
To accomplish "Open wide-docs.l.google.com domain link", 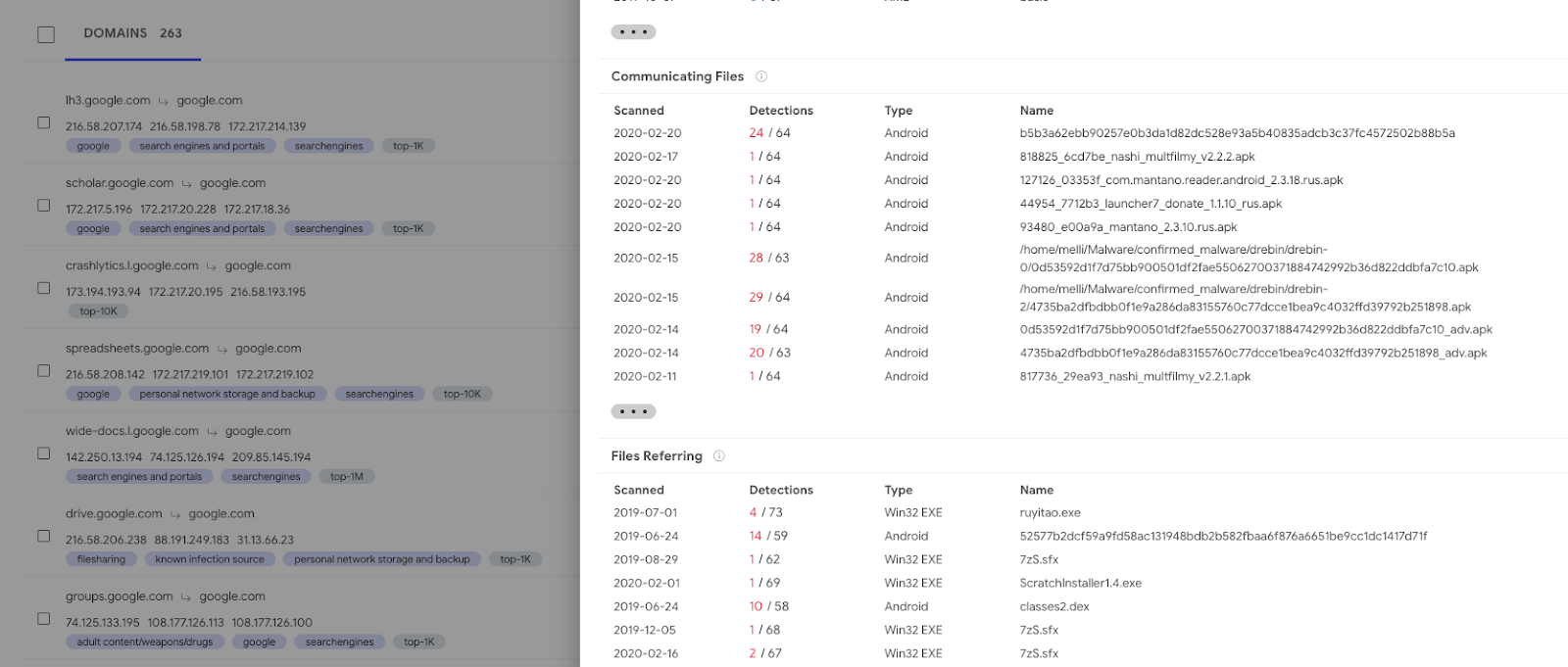I will coord(132,431).
